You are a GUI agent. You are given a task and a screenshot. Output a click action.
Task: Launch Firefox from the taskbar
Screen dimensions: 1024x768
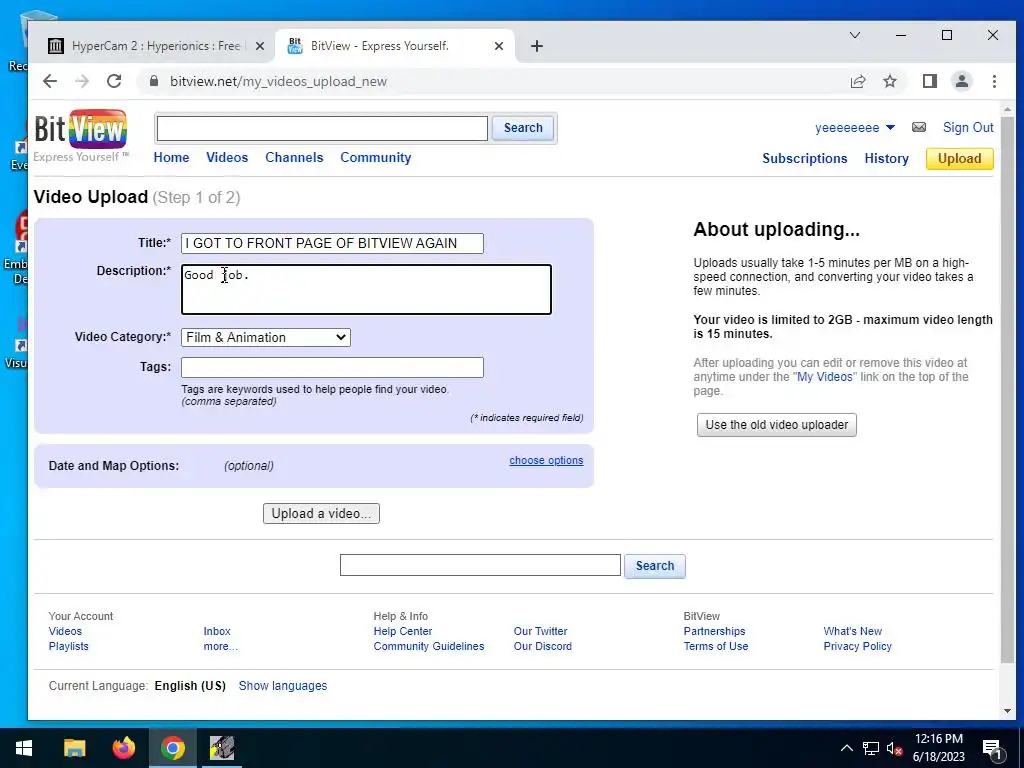coord(123,748)
